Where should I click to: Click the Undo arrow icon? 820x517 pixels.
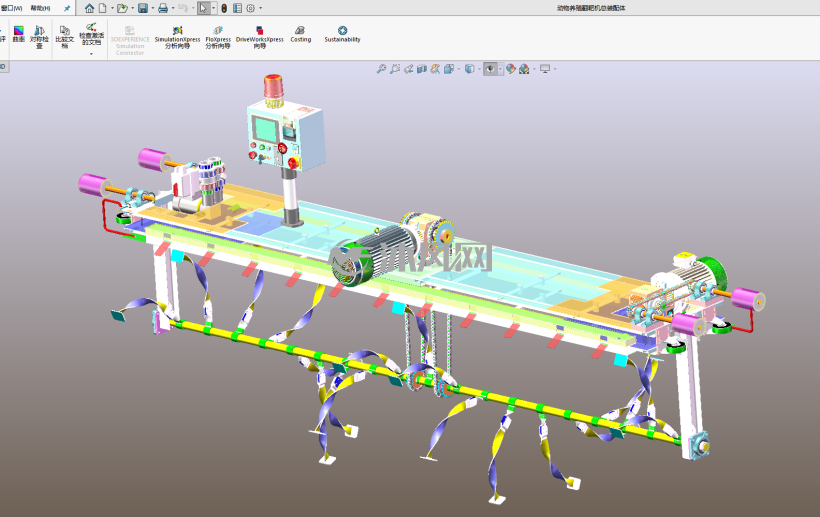coord(183,8)
